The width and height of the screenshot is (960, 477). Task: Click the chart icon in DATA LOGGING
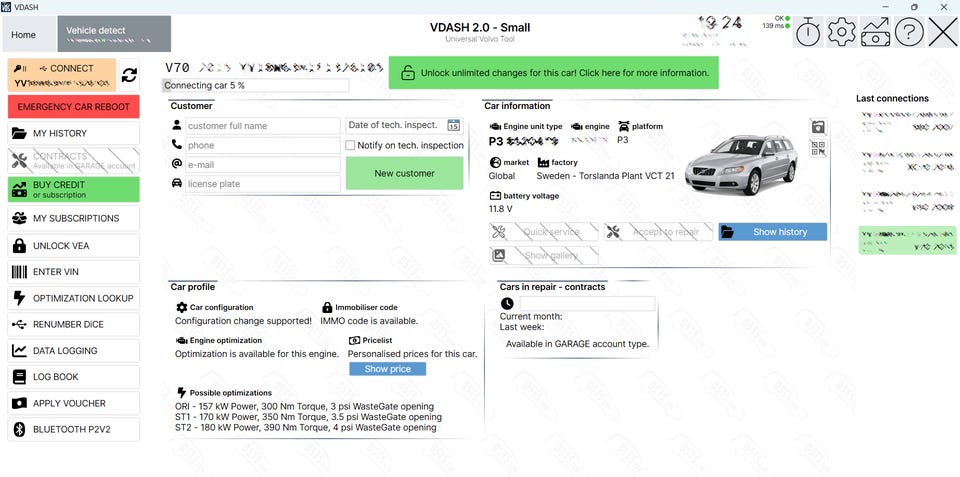pos(20,351)
